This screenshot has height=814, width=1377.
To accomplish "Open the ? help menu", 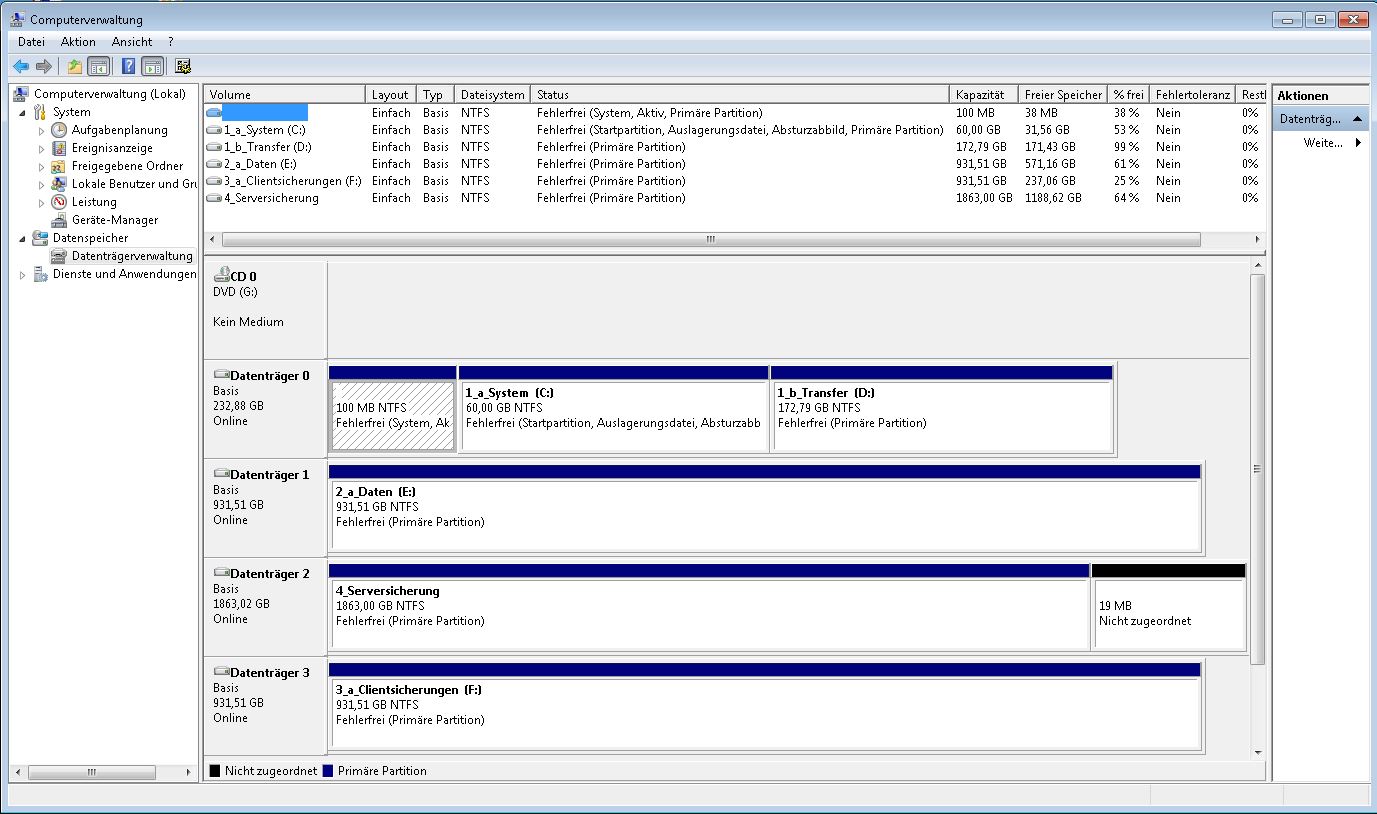I will click(x=171, y=42).
